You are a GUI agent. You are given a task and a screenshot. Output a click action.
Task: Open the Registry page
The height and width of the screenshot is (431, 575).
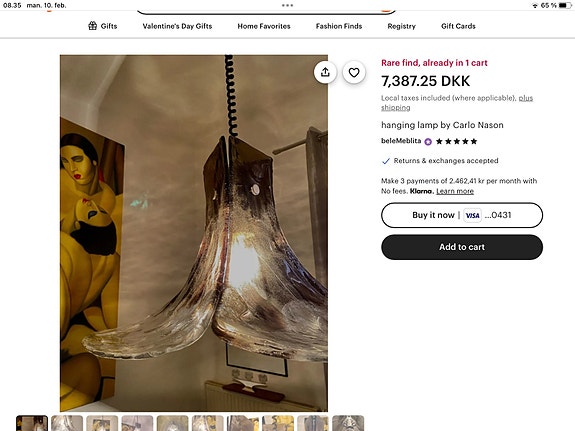coord(402,26)
